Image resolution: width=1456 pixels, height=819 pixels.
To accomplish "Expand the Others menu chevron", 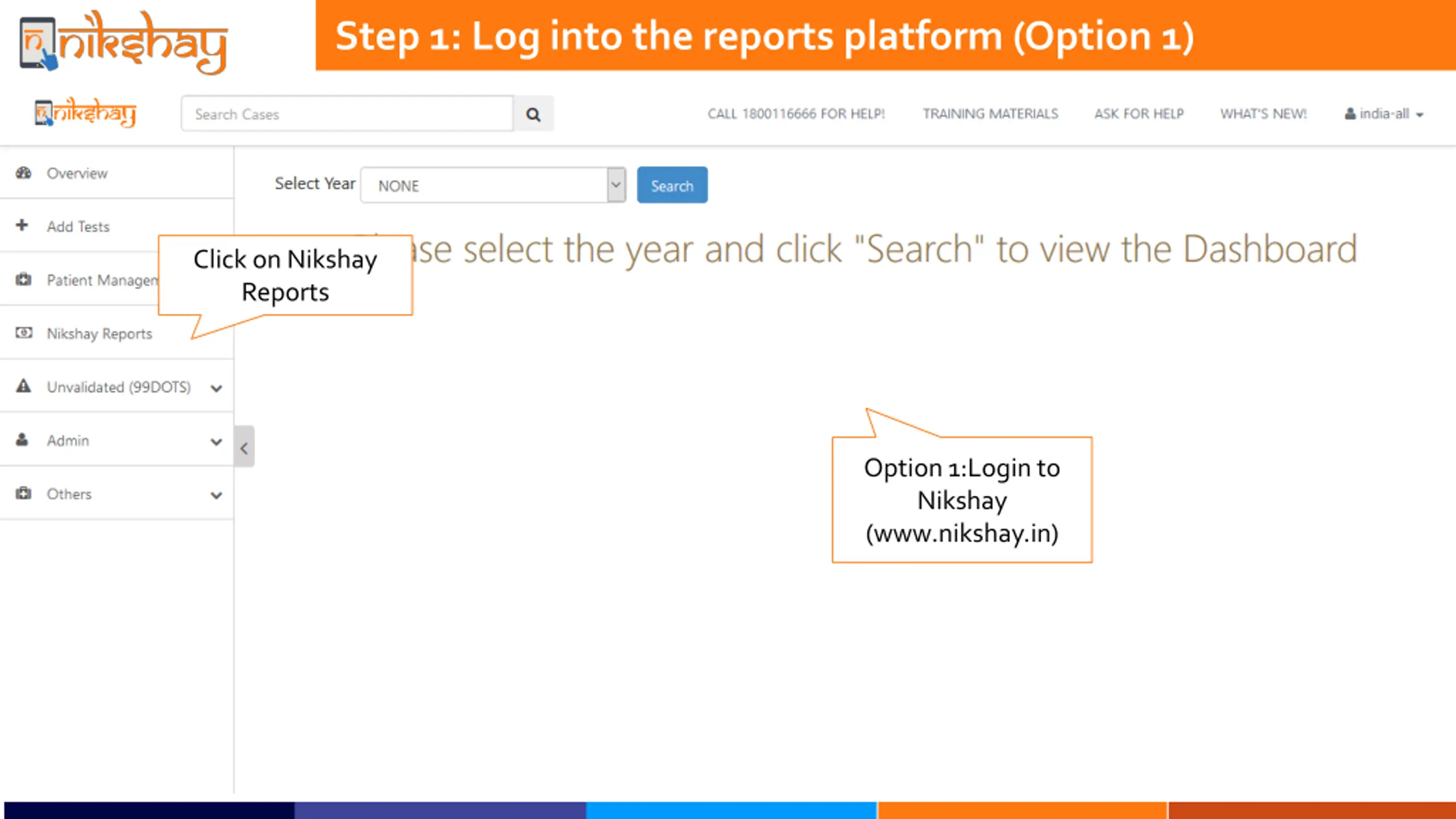I will pos(216,495).
